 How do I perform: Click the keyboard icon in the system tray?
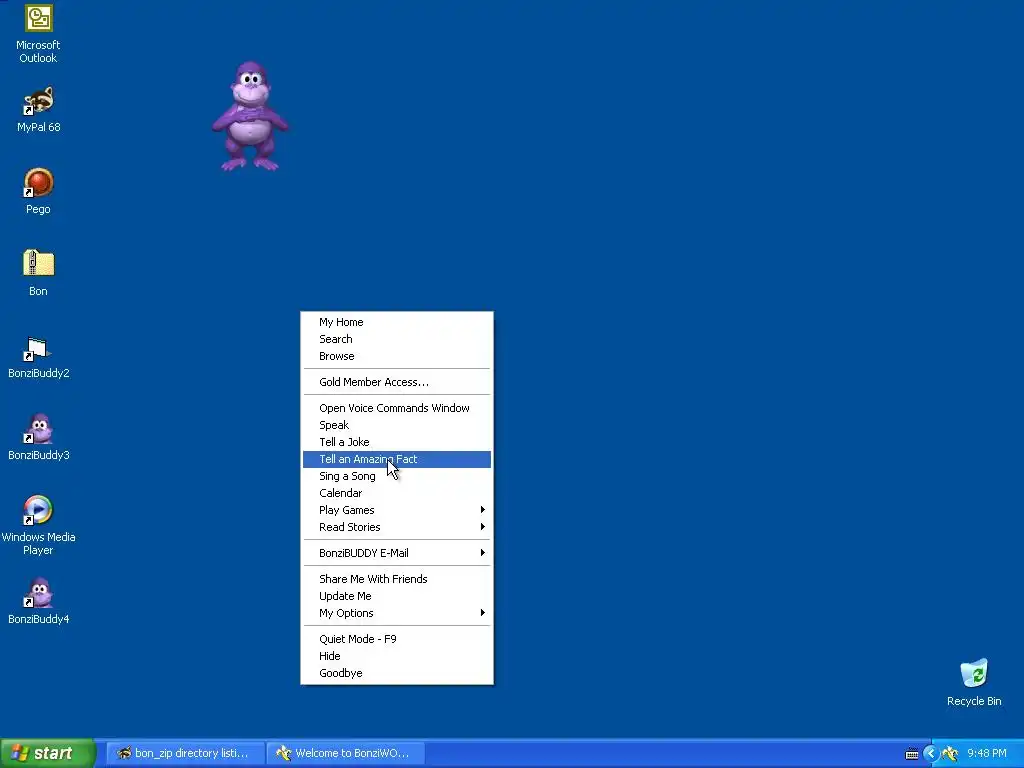(x=912, y=754)
